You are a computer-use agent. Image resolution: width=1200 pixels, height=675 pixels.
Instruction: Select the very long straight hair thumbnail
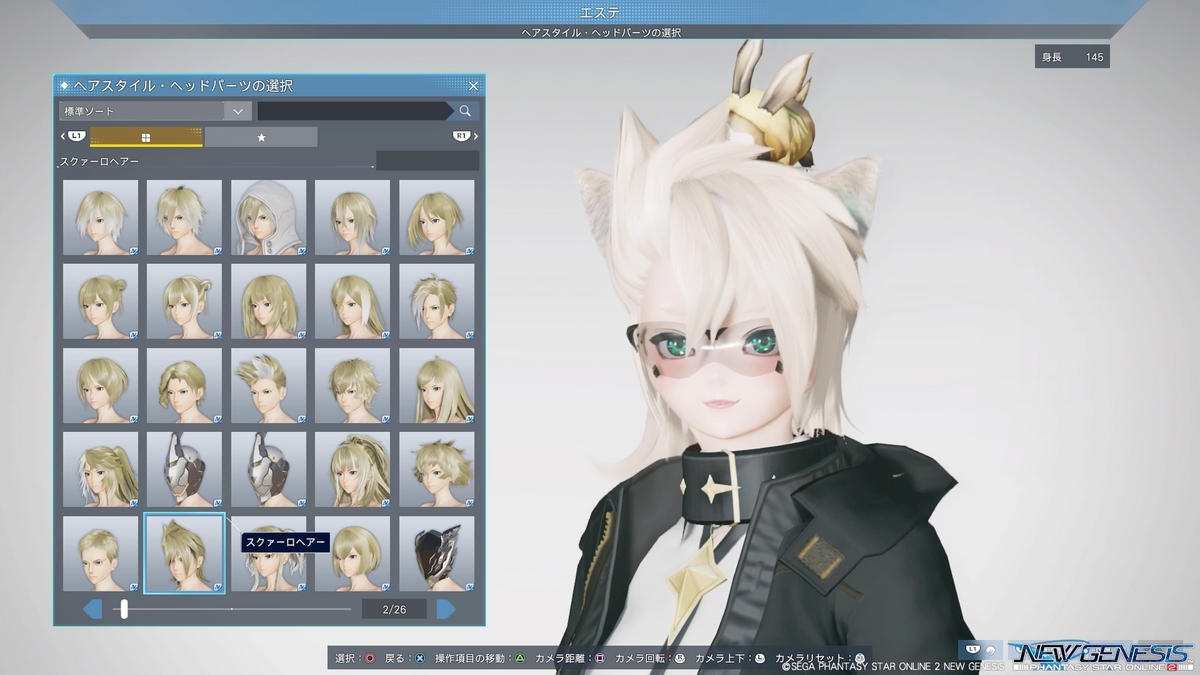tap(437, 385)
